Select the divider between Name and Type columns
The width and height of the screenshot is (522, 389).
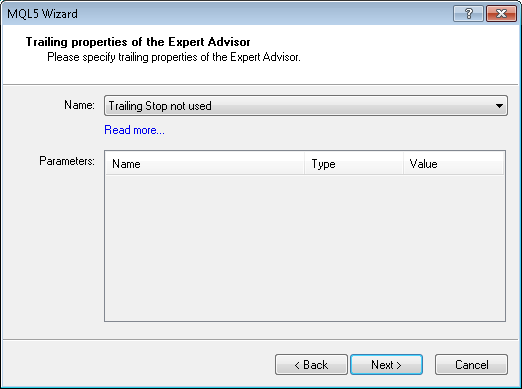304,164
